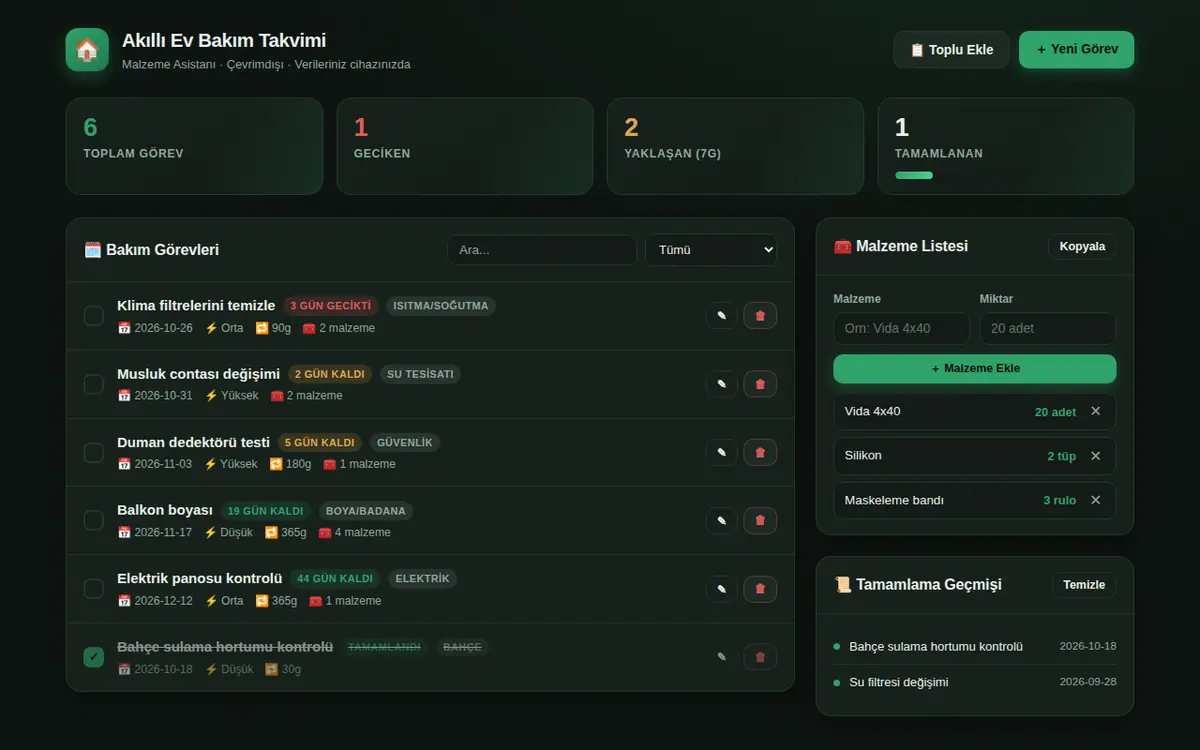Remove Silikon from the material list
1200x750 pixels.
pyautogui.click(x=1095, y=456)
